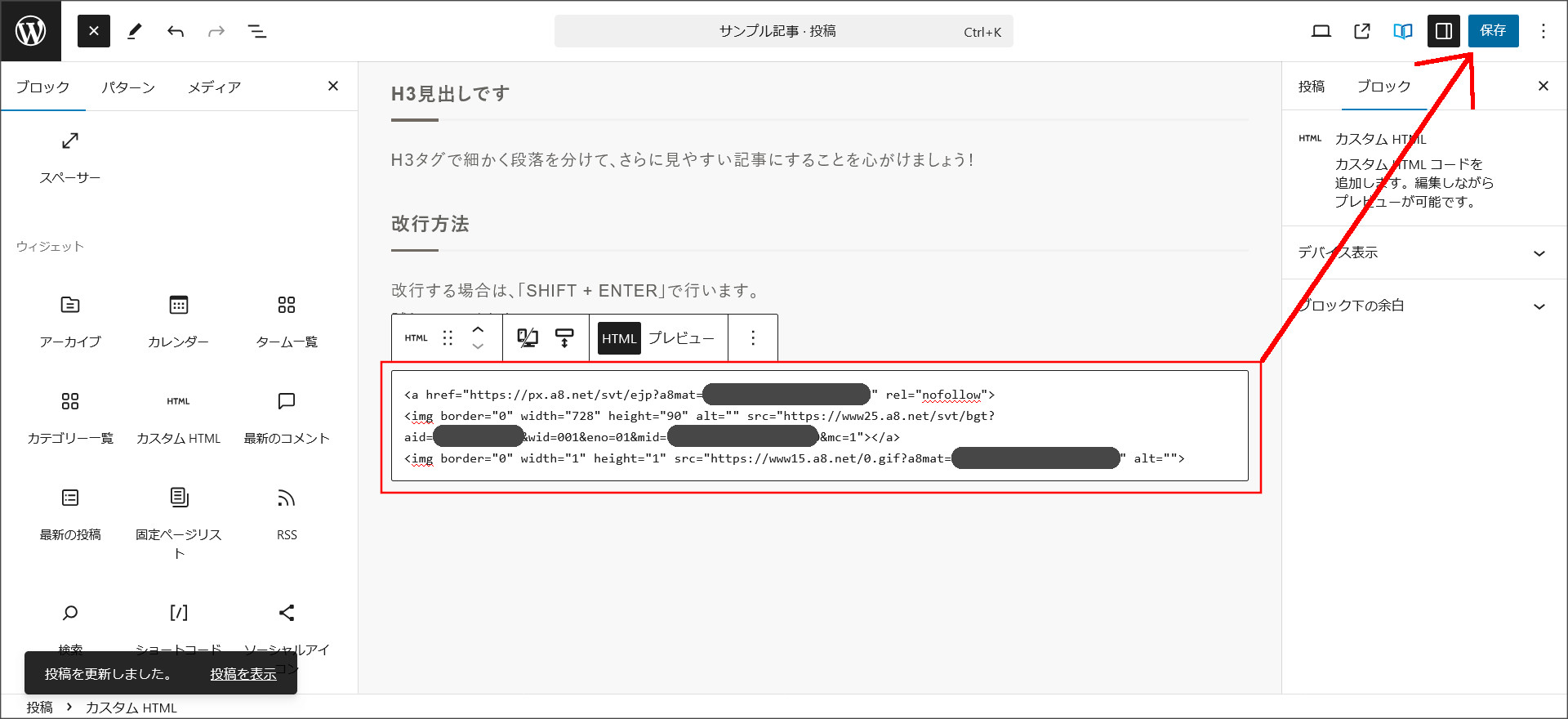
Task: Switch to the メディア tab
Action: (x=214, y=87)
